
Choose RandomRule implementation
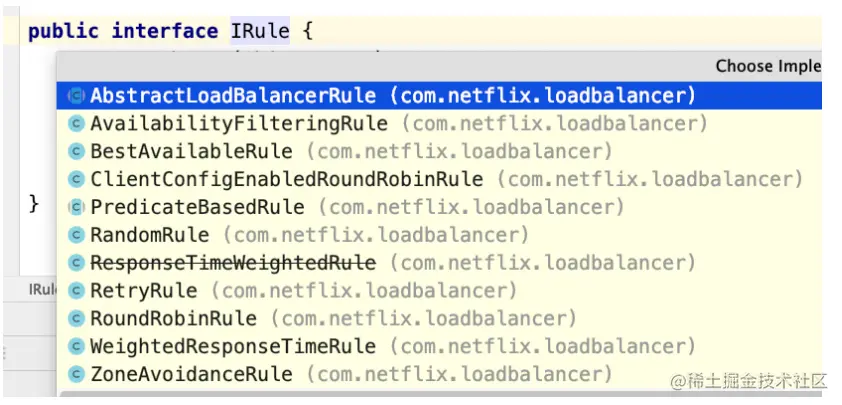tap(439, 235)
